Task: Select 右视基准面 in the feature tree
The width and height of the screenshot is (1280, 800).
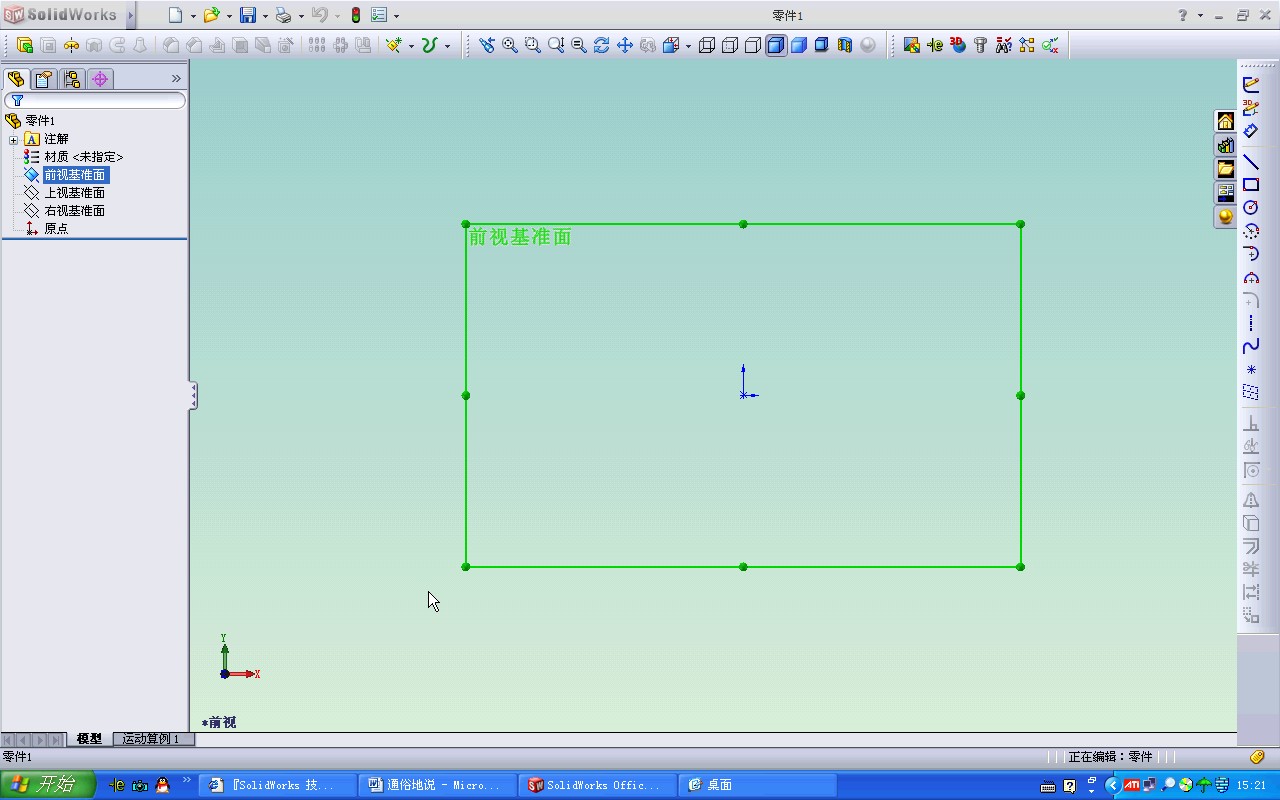Action: (75, 211)
